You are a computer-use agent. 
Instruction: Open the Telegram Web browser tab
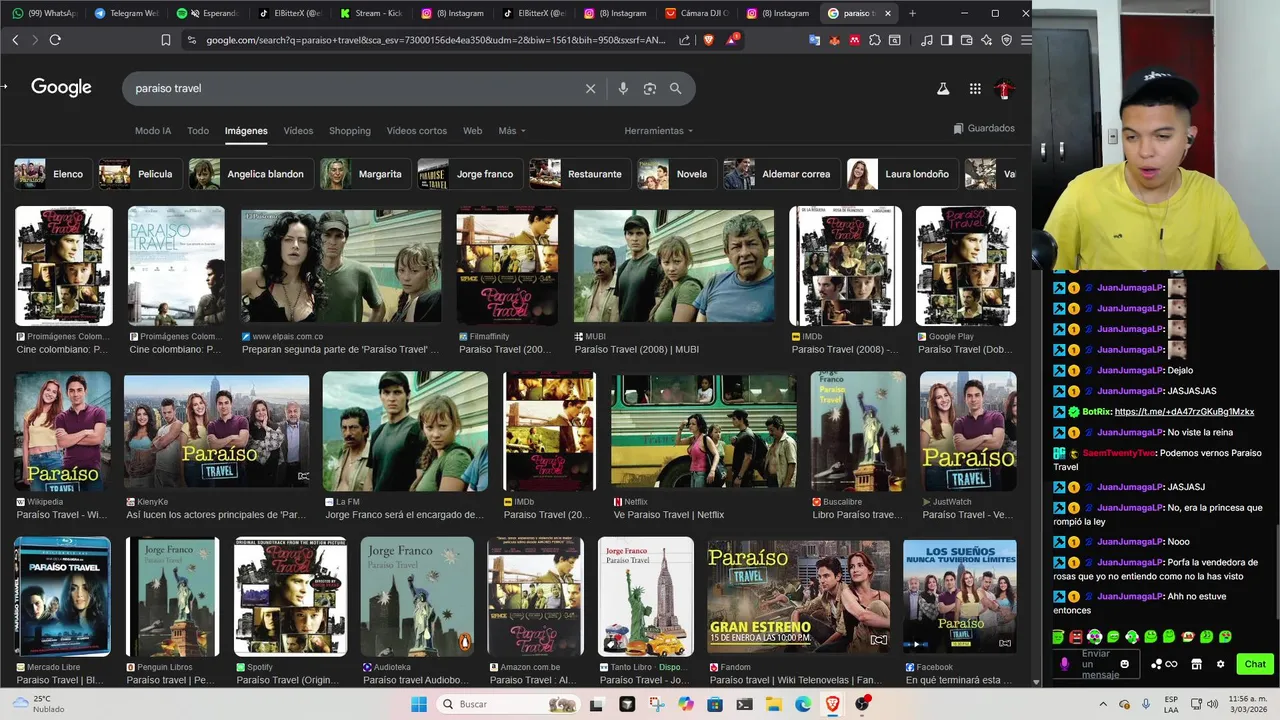(127, 13)
